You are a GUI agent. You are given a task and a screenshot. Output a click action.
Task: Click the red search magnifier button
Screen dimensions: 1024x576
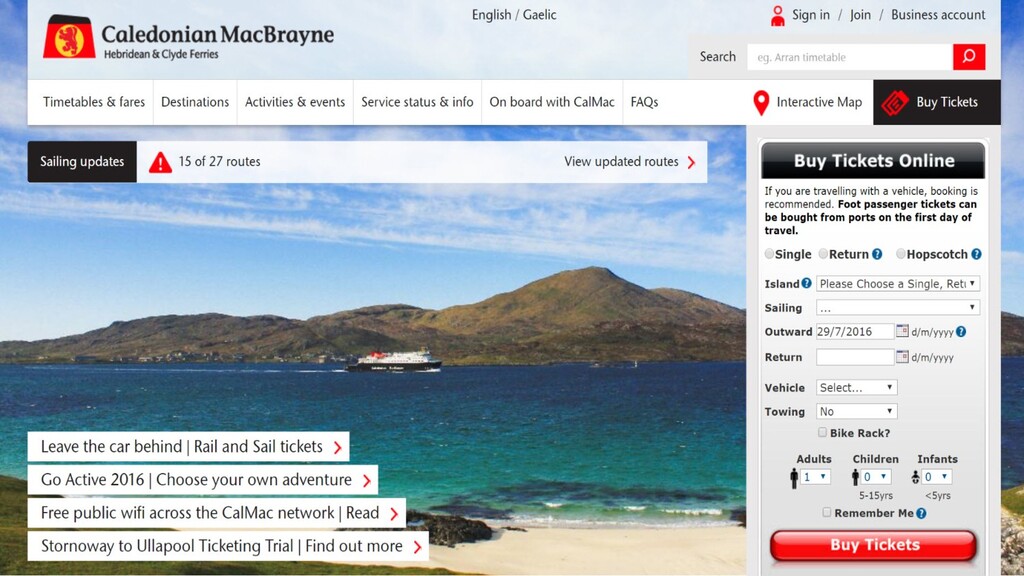[x=968, y=57]
